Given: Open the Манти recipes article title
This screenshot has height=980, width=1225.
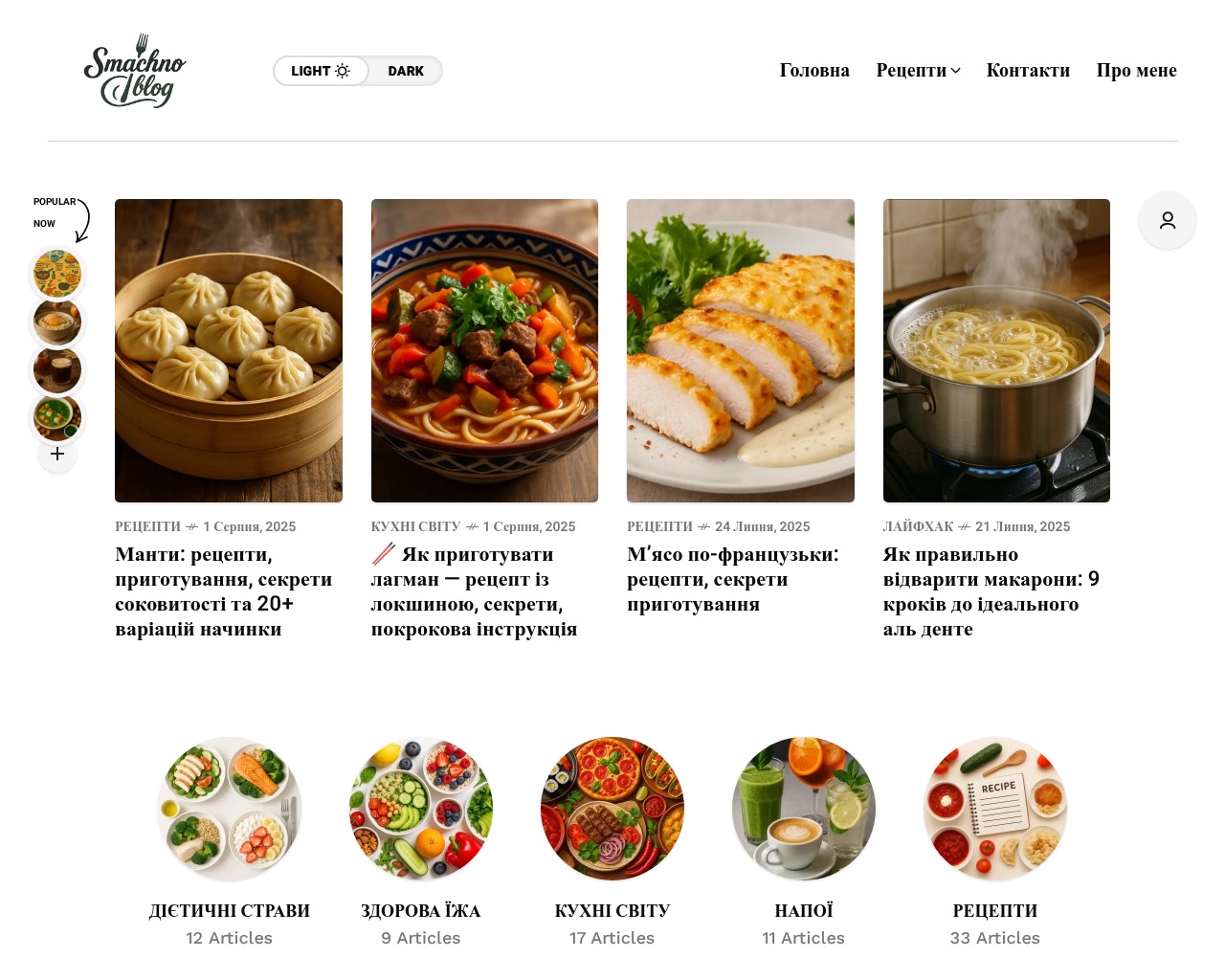Looking at the screenshot, I should [x=224, y=591].
